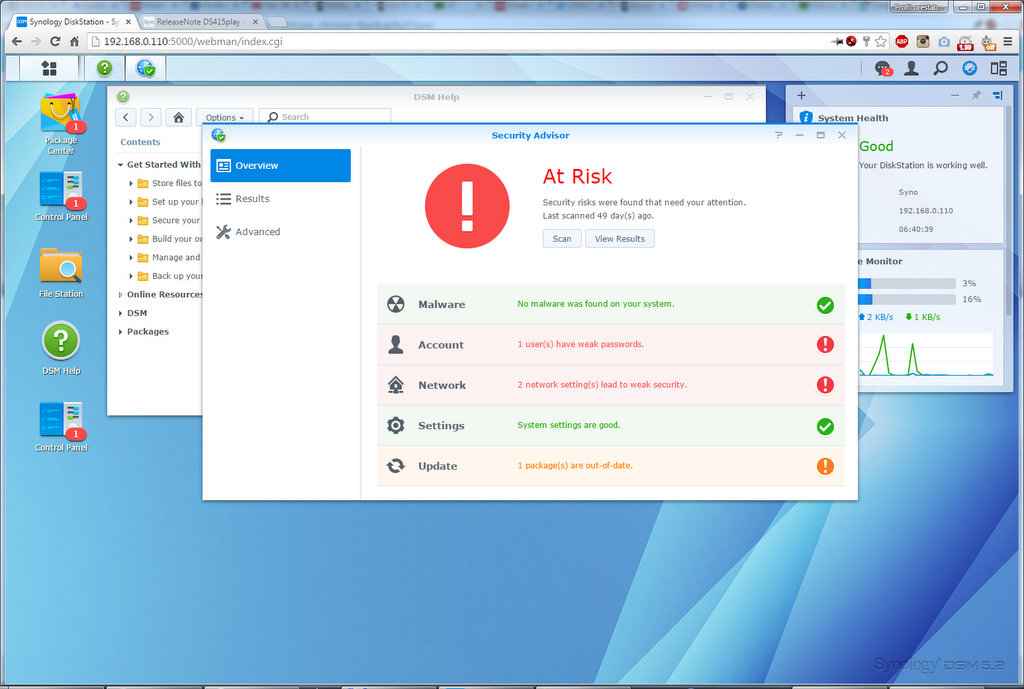The image size is (1024, 689).
Task: Click the Back up your folder entry
Action: [x=170, y=276]
